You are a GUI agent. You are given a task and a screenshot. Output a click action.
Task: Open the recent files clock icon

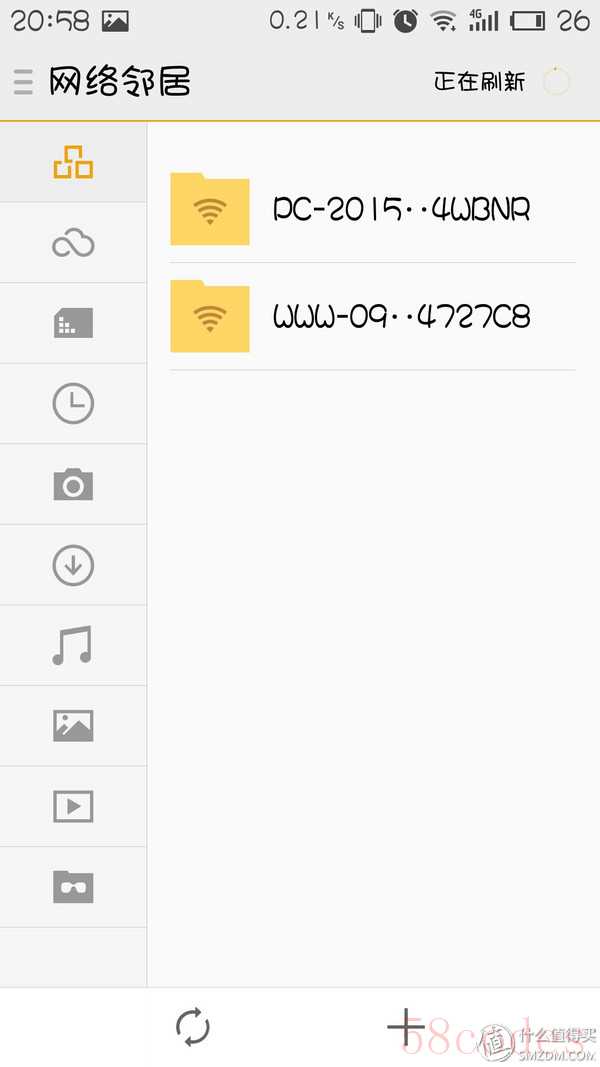coord(73,404)
